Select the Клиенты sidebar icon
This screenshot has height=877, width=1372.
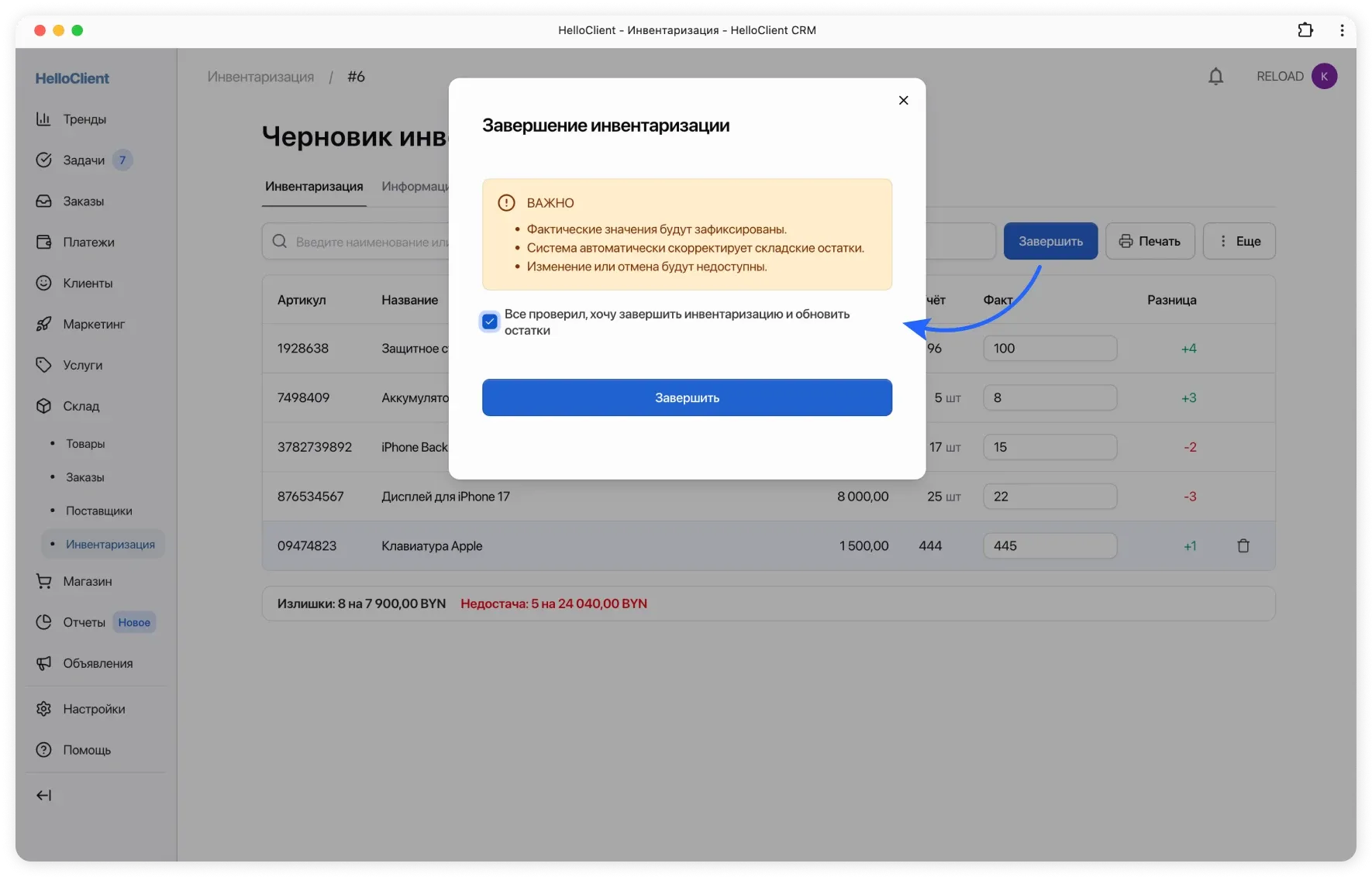45,283
